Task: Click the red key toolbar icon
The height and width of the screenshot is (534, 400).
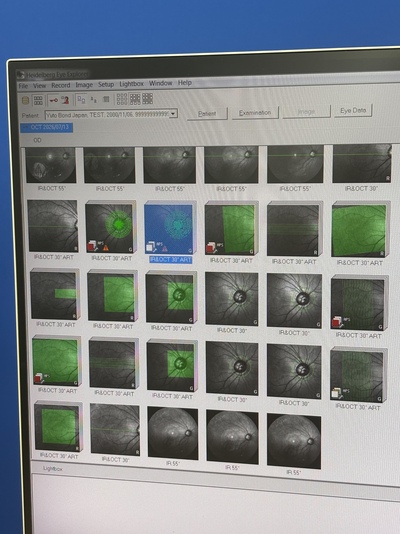Action: click(x=54, y=100)
